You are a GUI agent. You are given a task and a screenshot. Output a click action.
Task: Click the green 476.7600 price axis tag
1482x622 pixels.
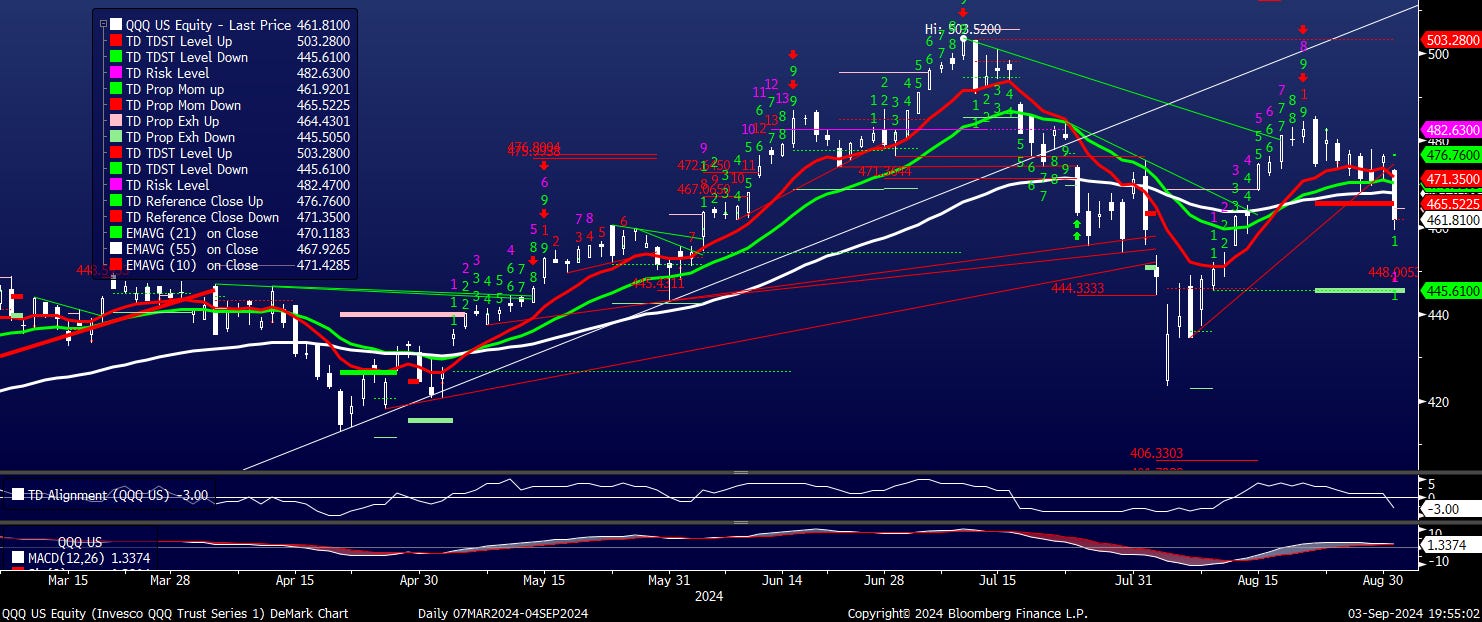(x=1452, y=155)
